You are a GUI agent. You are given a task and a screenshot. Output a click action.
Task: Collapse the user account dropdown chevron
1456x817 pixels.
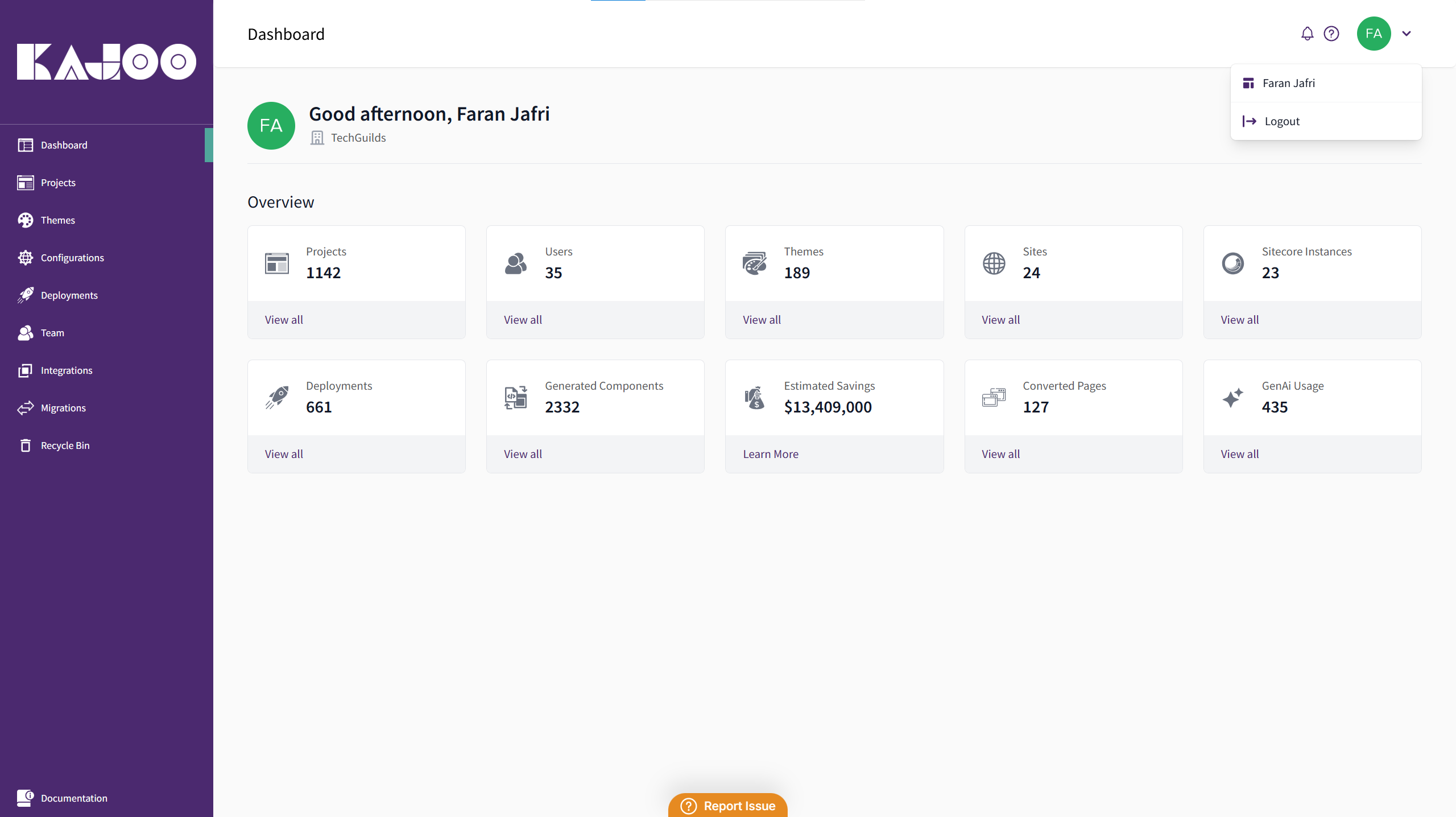click(x=1407, y=34)
